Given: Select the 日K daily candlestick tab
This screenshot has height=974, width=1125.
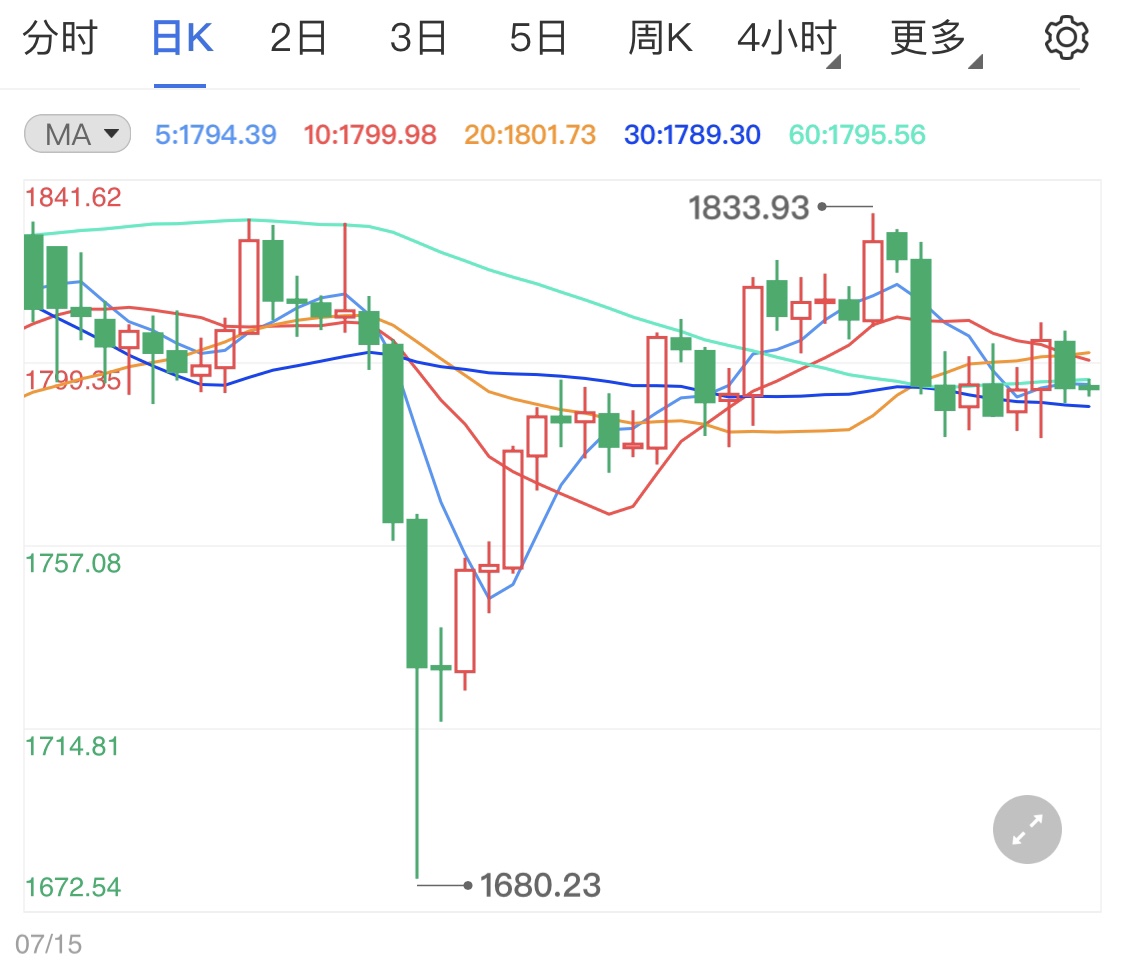Looking at the screenshot, I should (x=180, y=37).
